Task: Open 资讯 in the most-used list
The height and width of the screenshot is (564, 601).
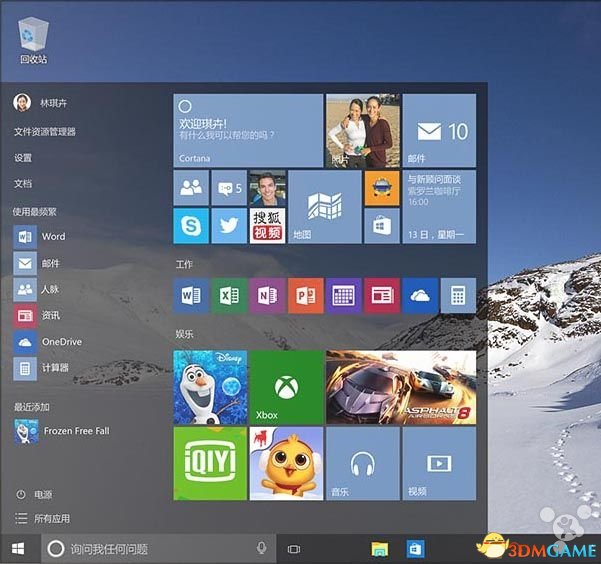Action: [x=37, y=316]
